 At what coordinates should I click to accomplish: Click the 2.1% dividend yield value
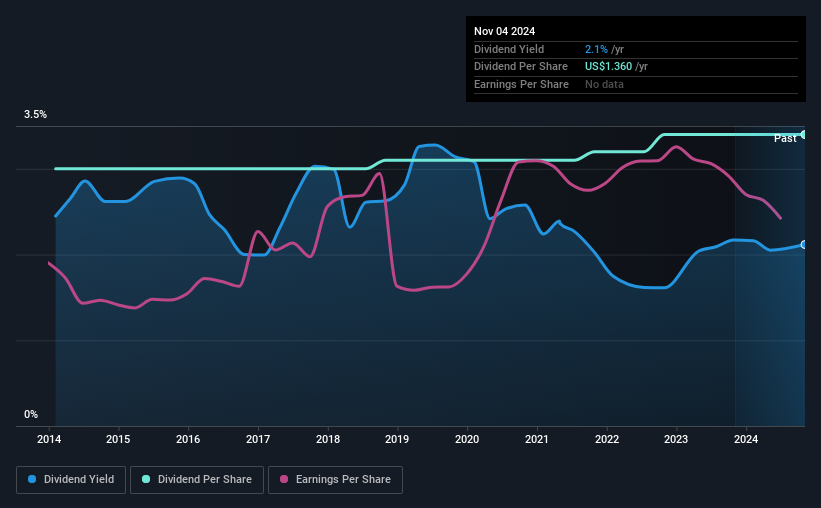(x=596, y=49)
